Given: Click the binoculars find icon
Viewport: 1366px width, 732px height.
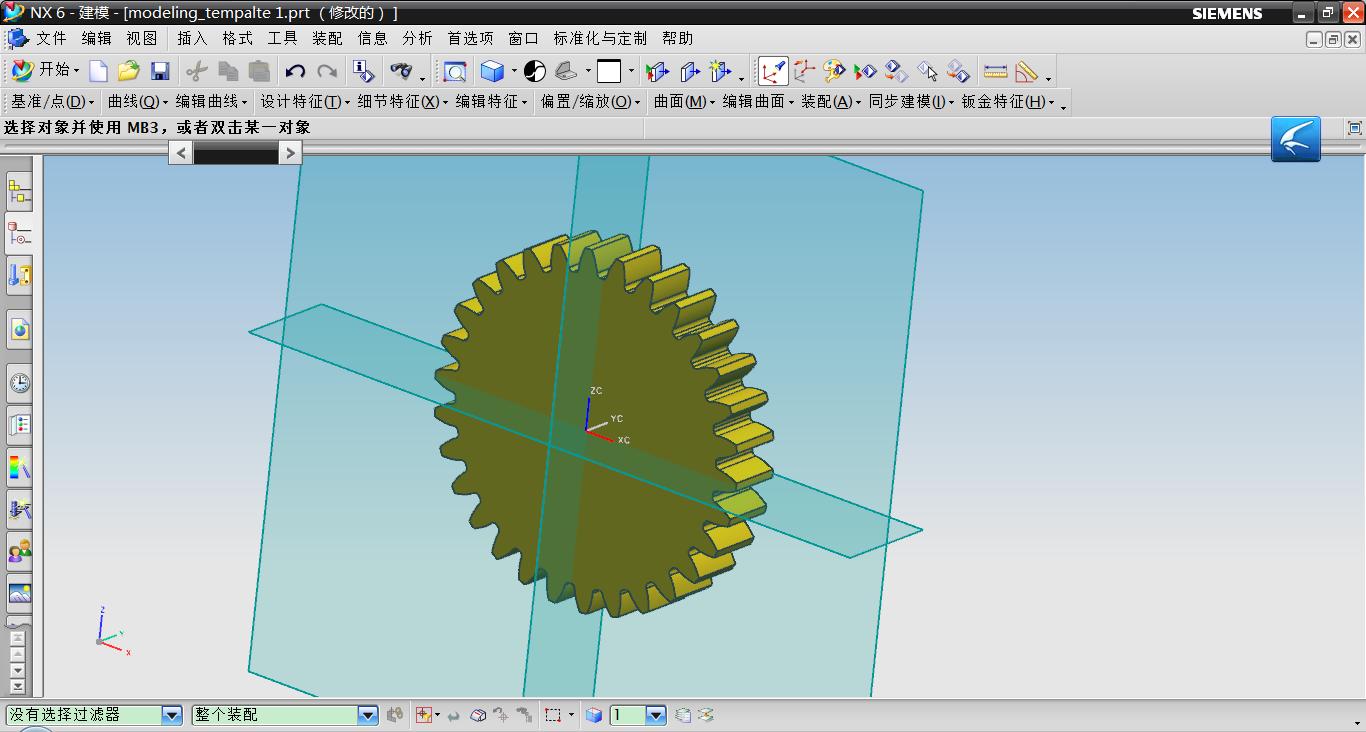Looking at the screenshot, I should tap(401, 71).
